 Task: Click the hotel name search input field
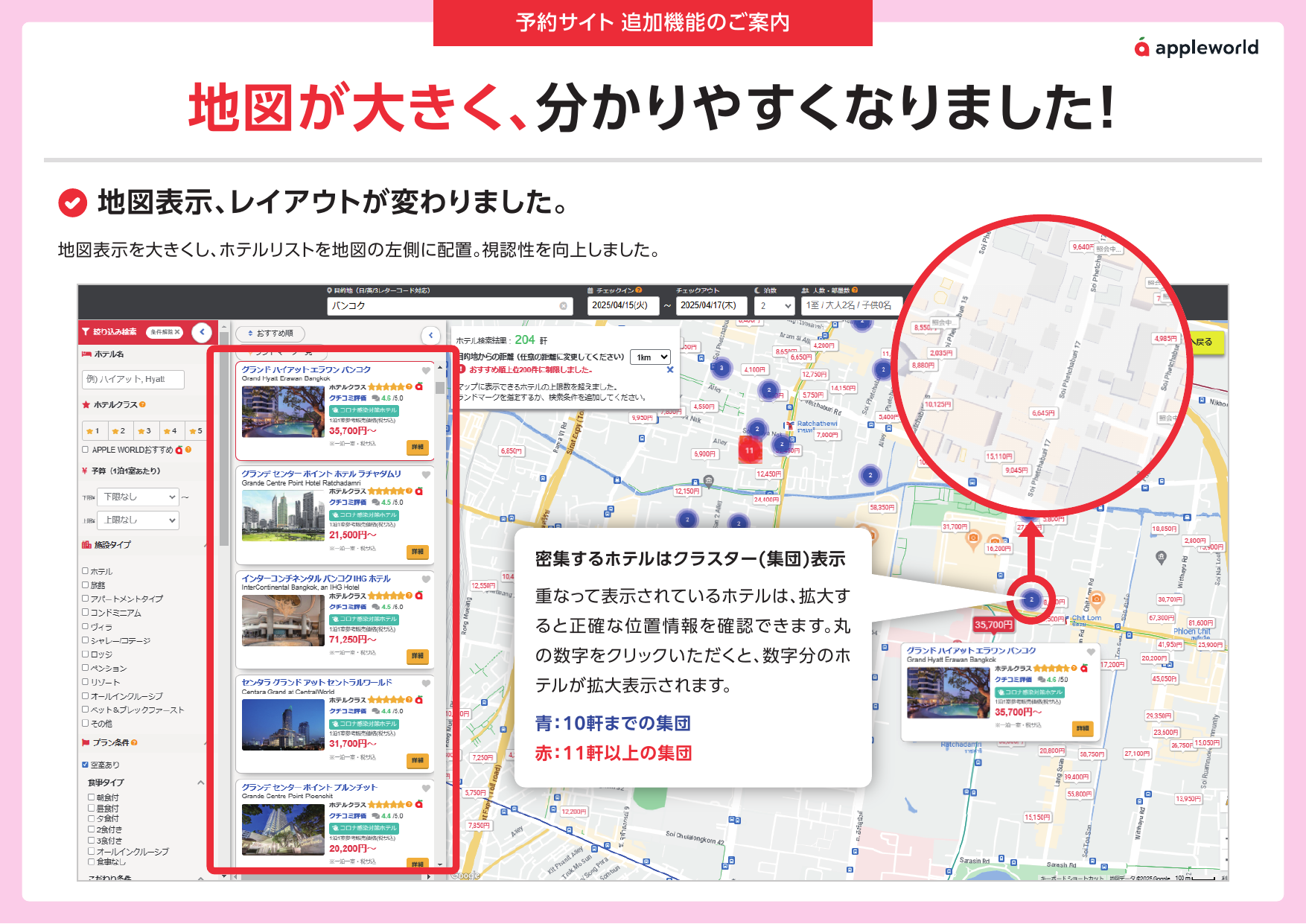click(x=133, y=380)
